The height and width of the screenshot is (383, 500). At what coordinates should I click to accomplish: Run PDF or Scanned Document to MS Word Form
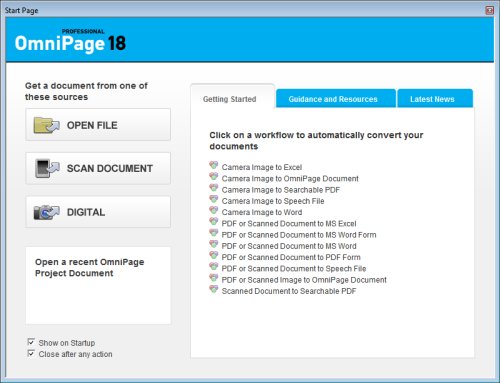click(299, 235)
